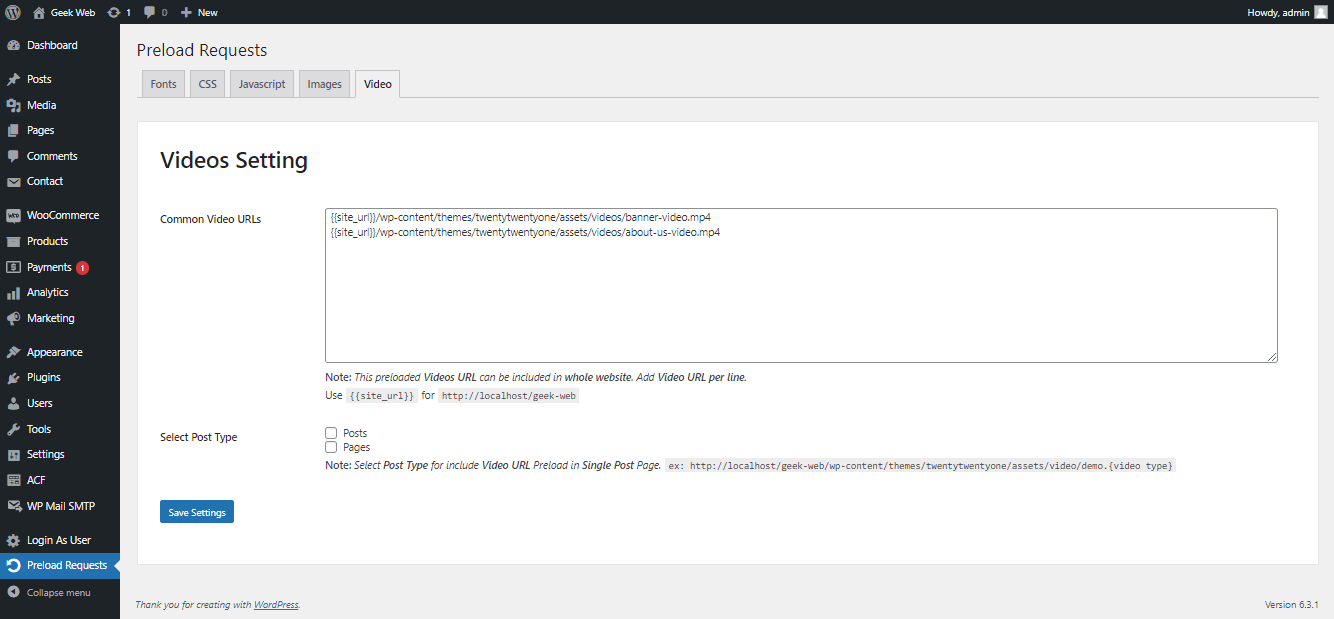Screen dimensions: 1334x619
Task: Click the ACF icon in sidebar
Action: 13,480
